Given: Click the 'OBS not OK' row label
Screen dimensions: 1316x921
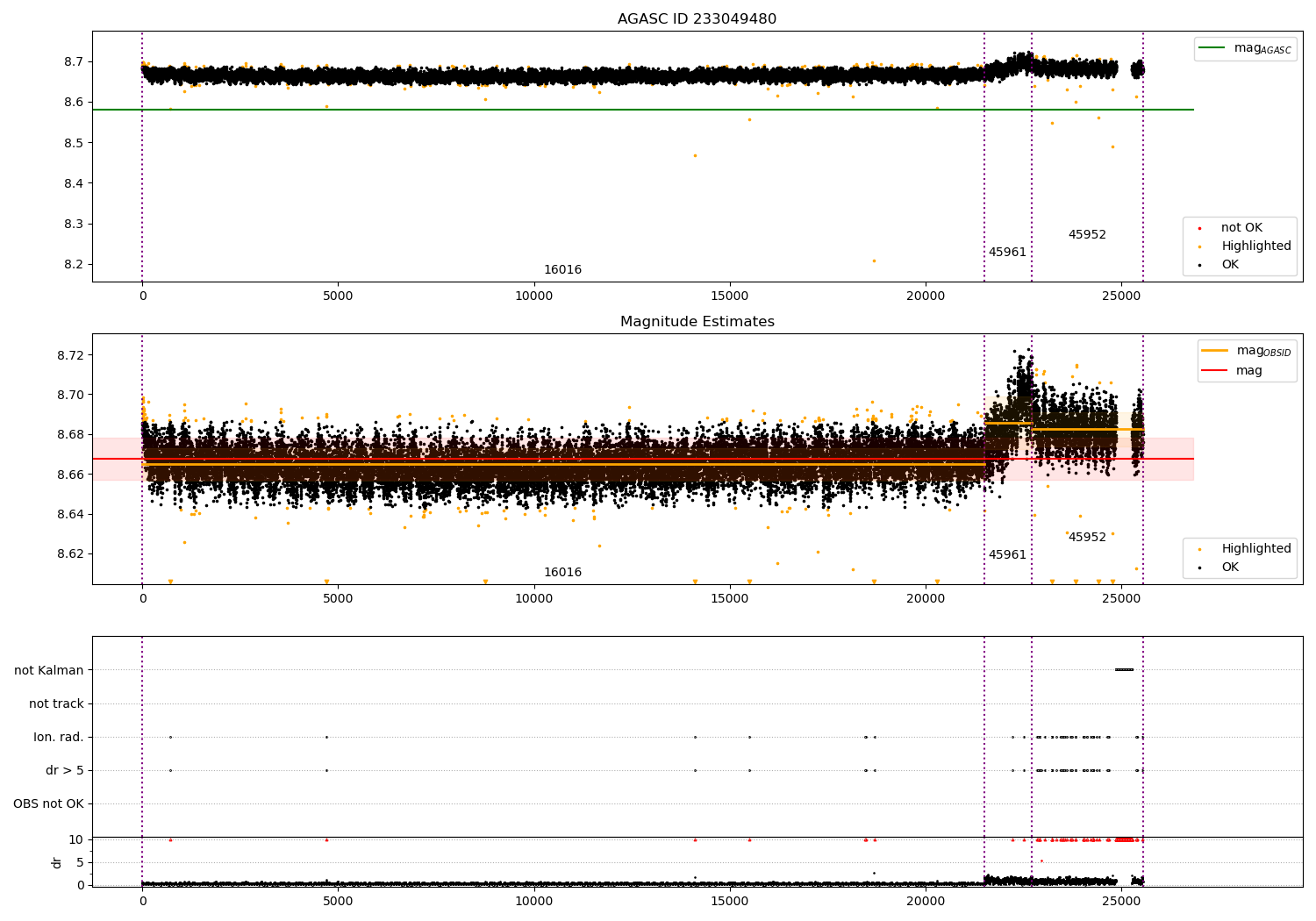Looking at the screenshot, I should point(48,804).
